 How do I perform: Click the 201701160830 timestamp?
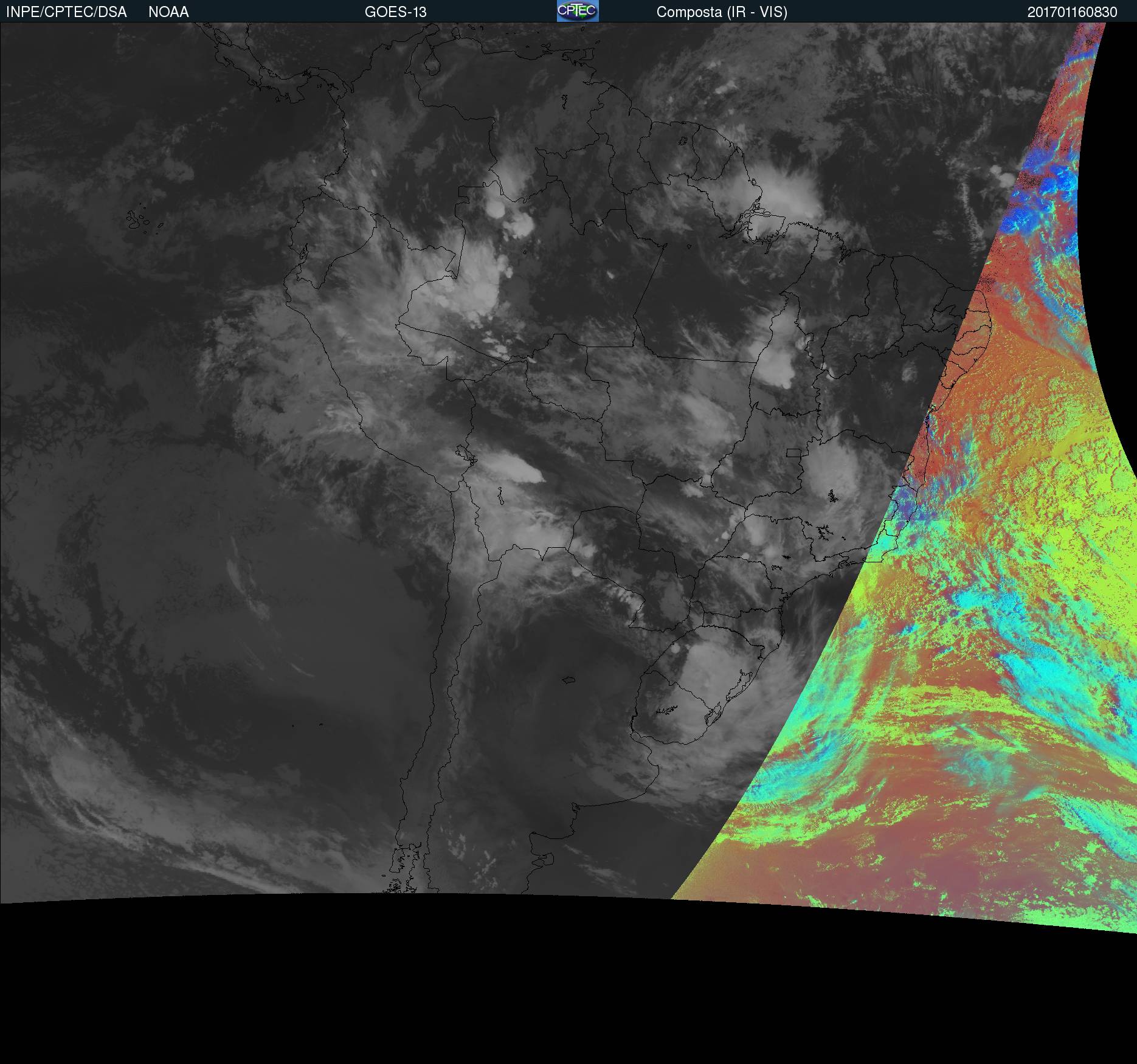pyautogui.click(x=1073, y=12)
